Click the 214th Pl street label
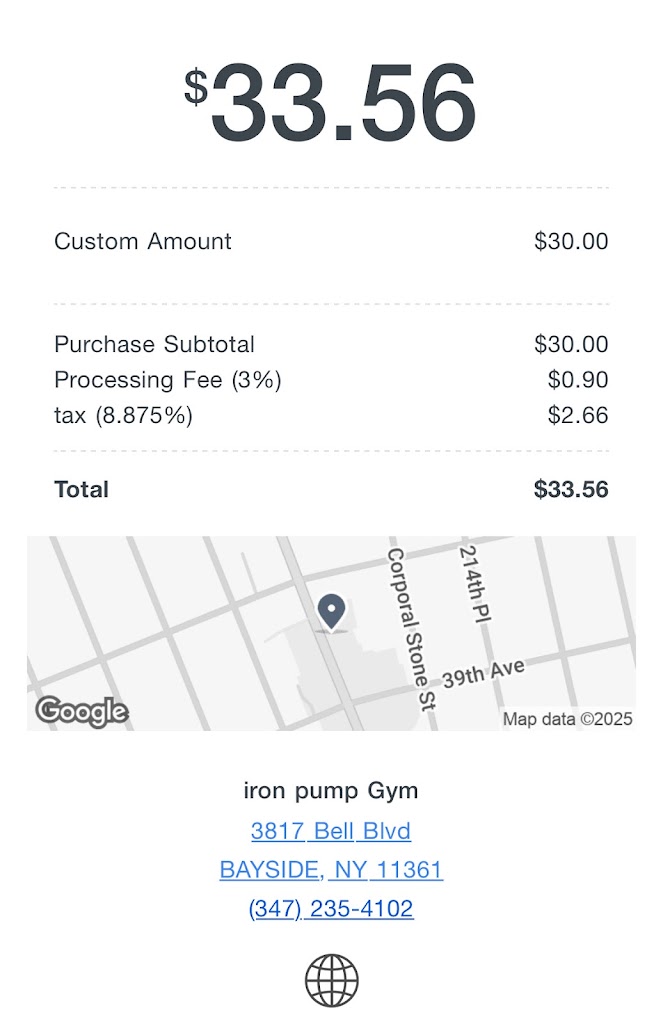 click(475, 585)
